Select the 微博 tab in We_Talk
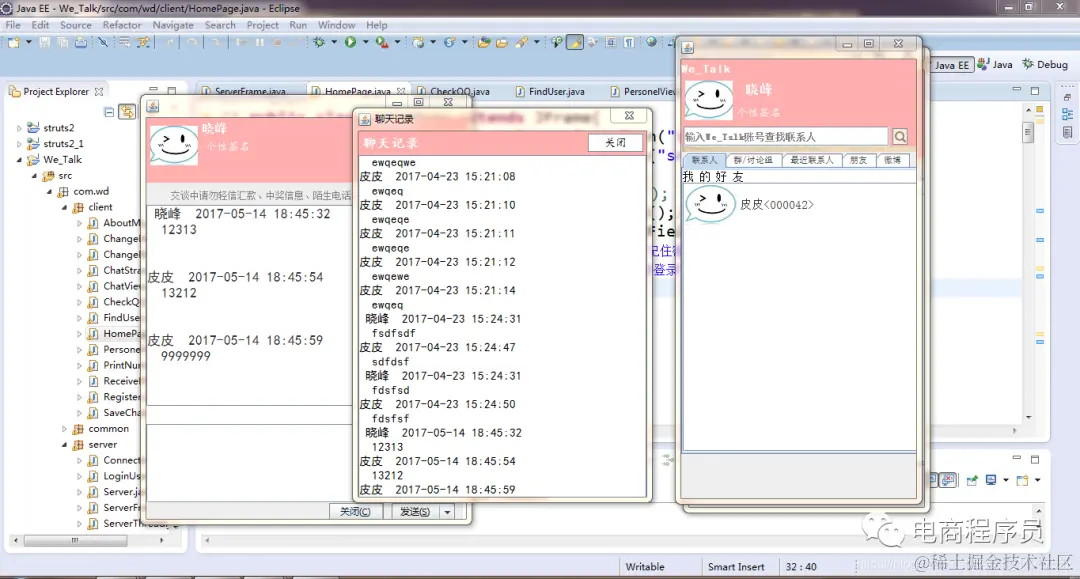 [892, 160]
